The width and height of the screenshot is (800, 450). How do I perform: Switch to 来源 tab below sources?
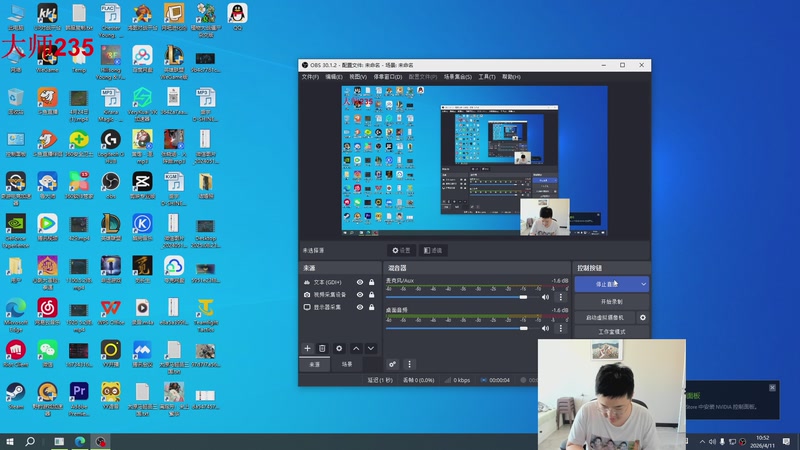315,364
